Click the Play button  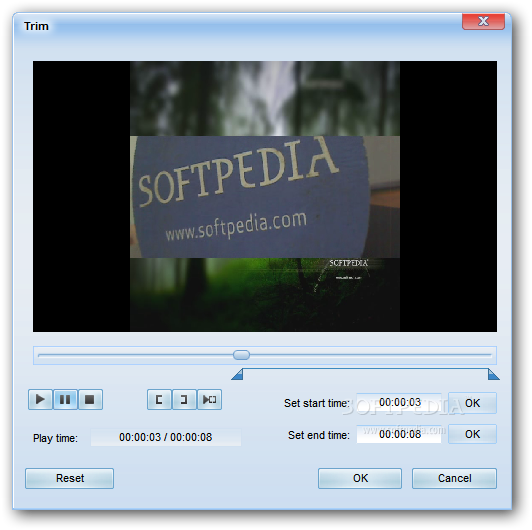[x=40, y=399]
